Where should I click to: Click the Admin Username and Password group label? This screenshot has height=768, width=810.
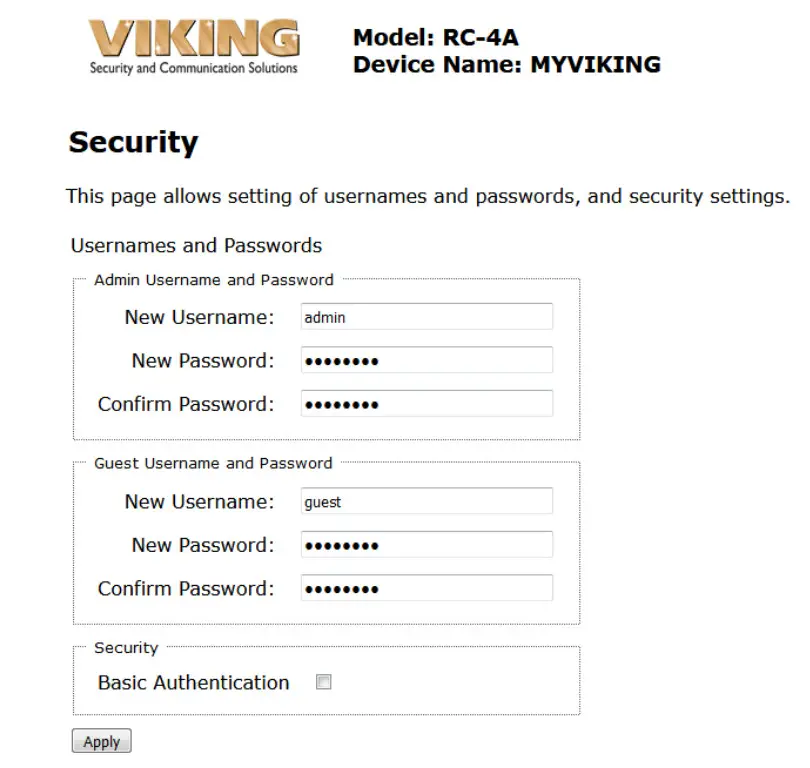(x=213, y=280)
